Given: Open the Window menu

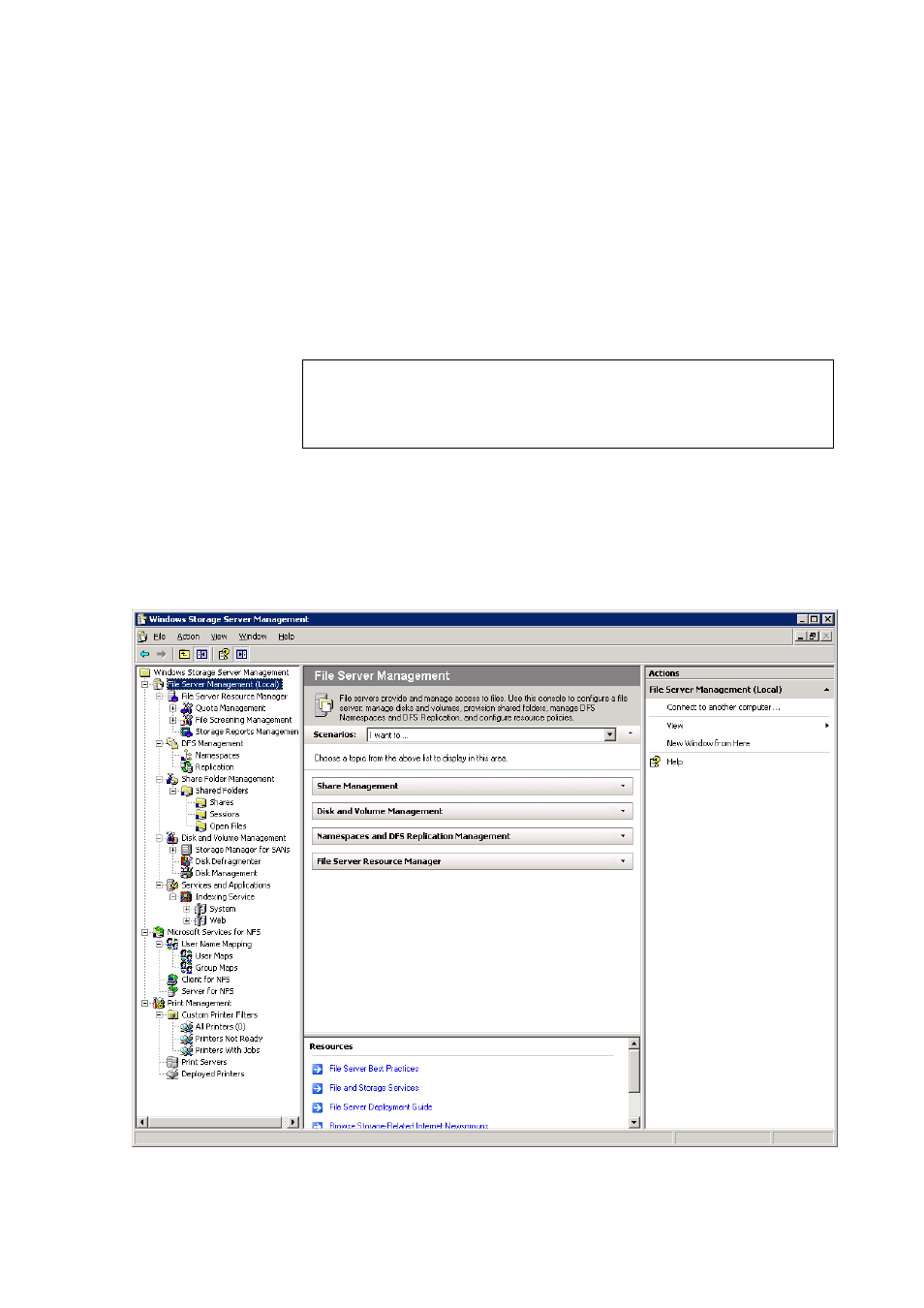Looking at the screenshot, I should click(253, 637).
